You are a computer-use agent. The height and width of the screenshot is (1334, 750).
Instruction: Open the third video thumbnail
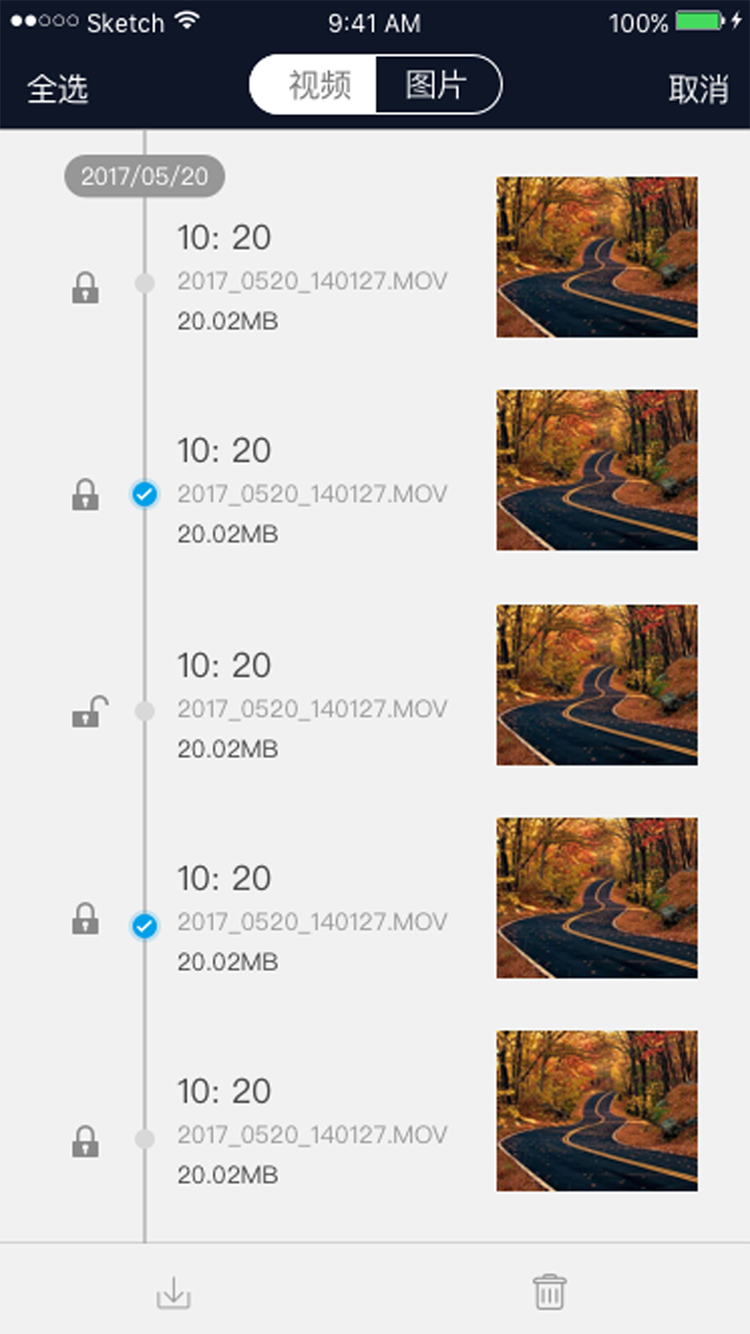[597, 685]
